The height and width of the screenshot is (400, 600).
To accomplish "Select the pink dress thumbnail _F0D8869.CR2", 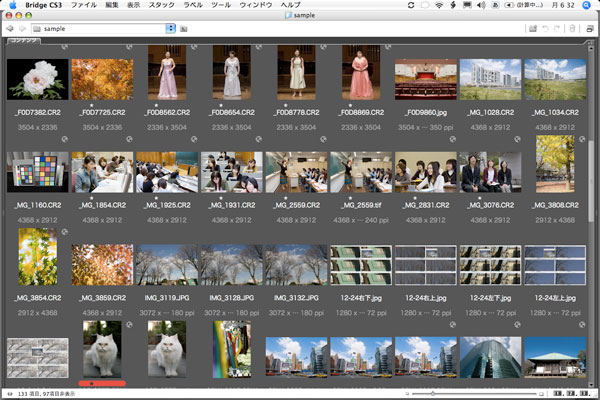I will (361, 72).
